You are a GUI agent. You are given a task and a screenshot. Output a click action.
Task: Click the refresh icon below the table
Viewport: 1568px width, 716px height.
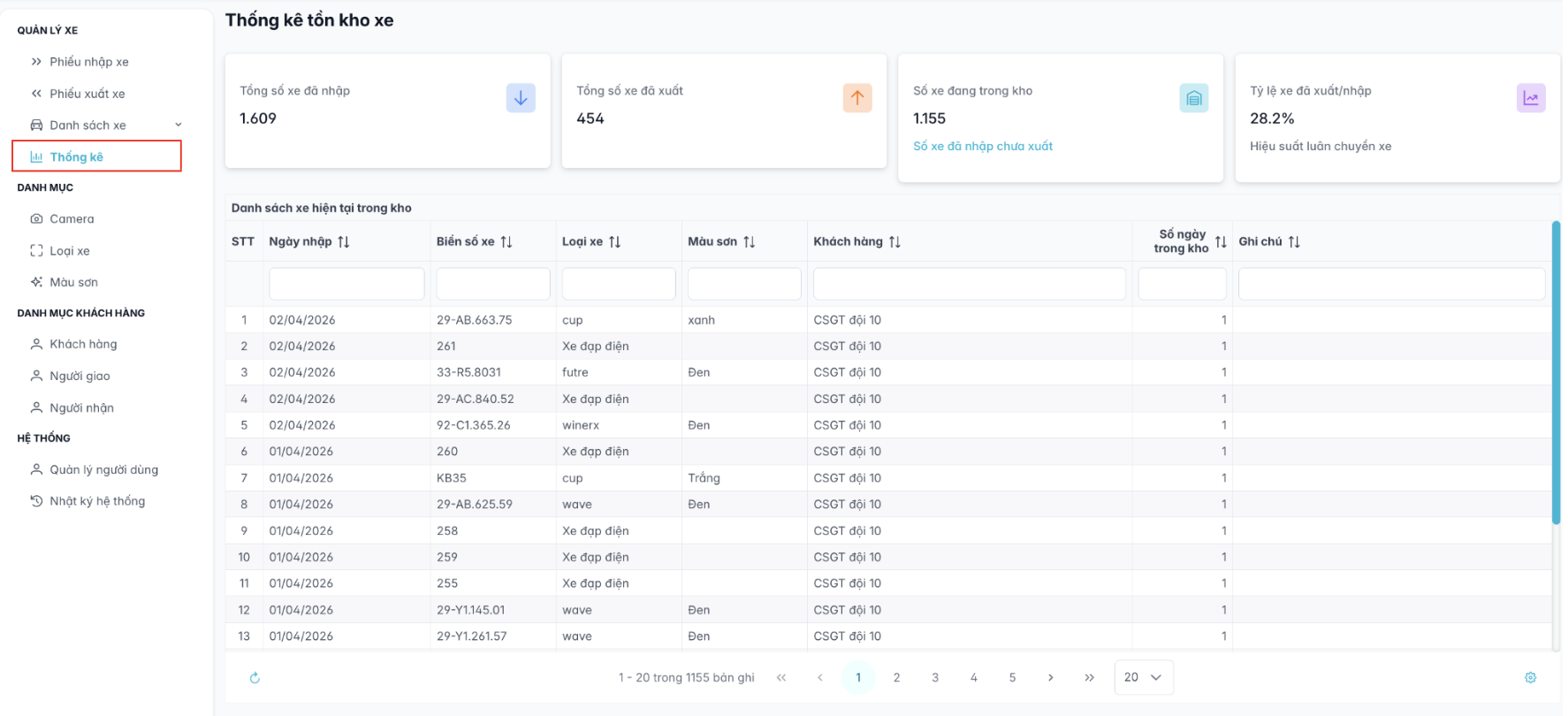click(x=255, y=678)
